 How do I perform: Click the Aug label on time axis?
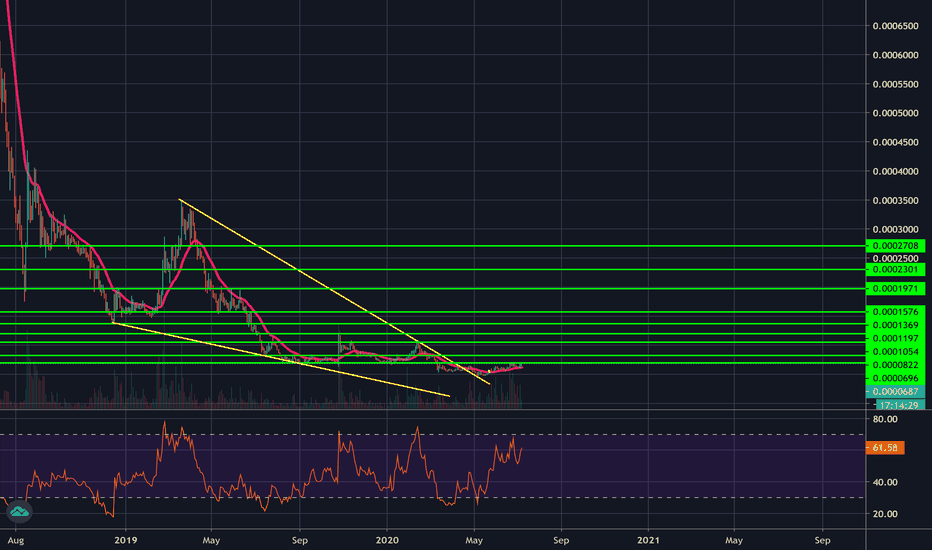pos(15,540)
